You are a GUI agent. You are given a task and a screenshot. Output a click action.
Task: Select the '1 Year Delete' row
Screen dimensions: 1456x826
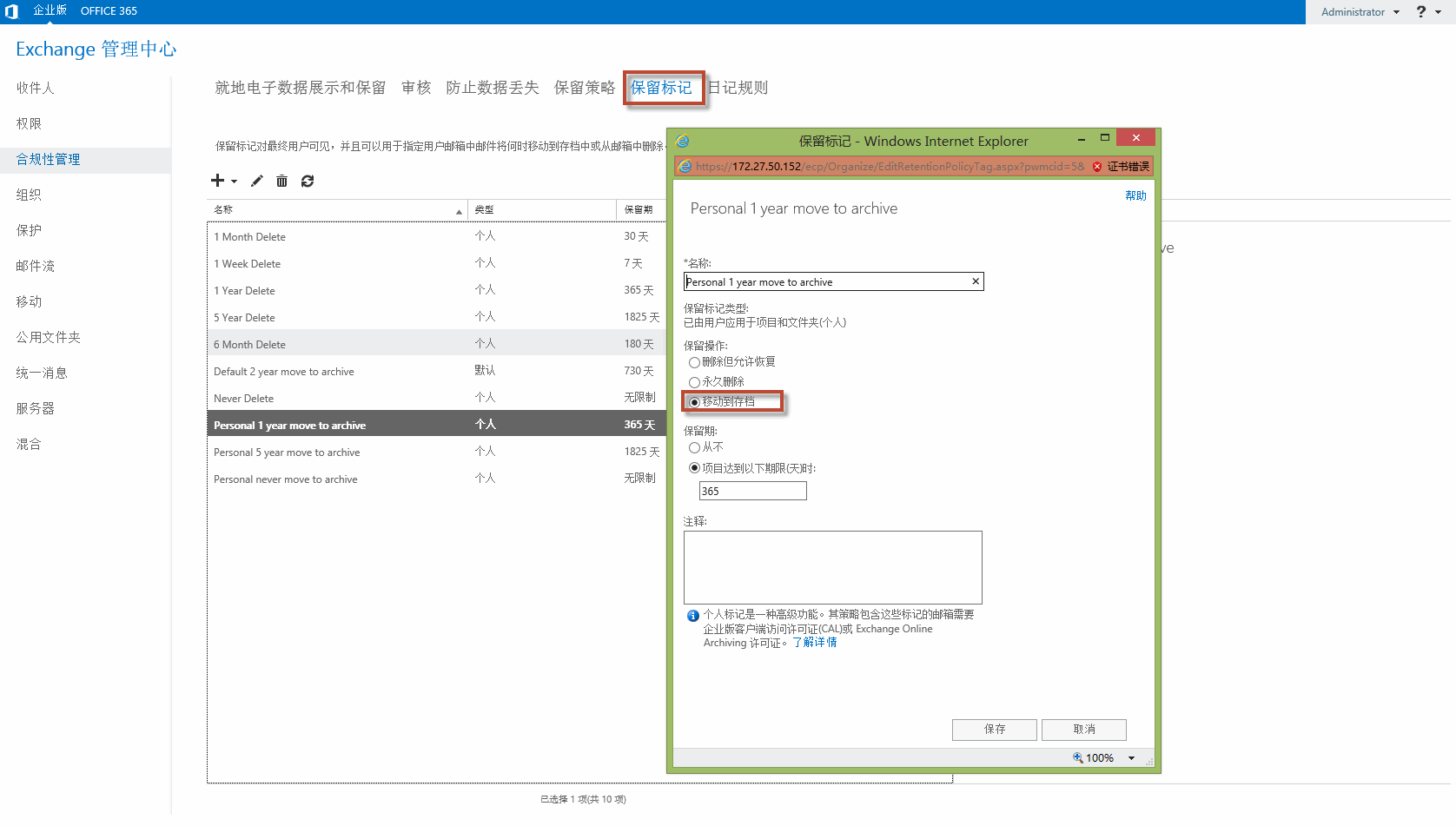tap(437, 290)
